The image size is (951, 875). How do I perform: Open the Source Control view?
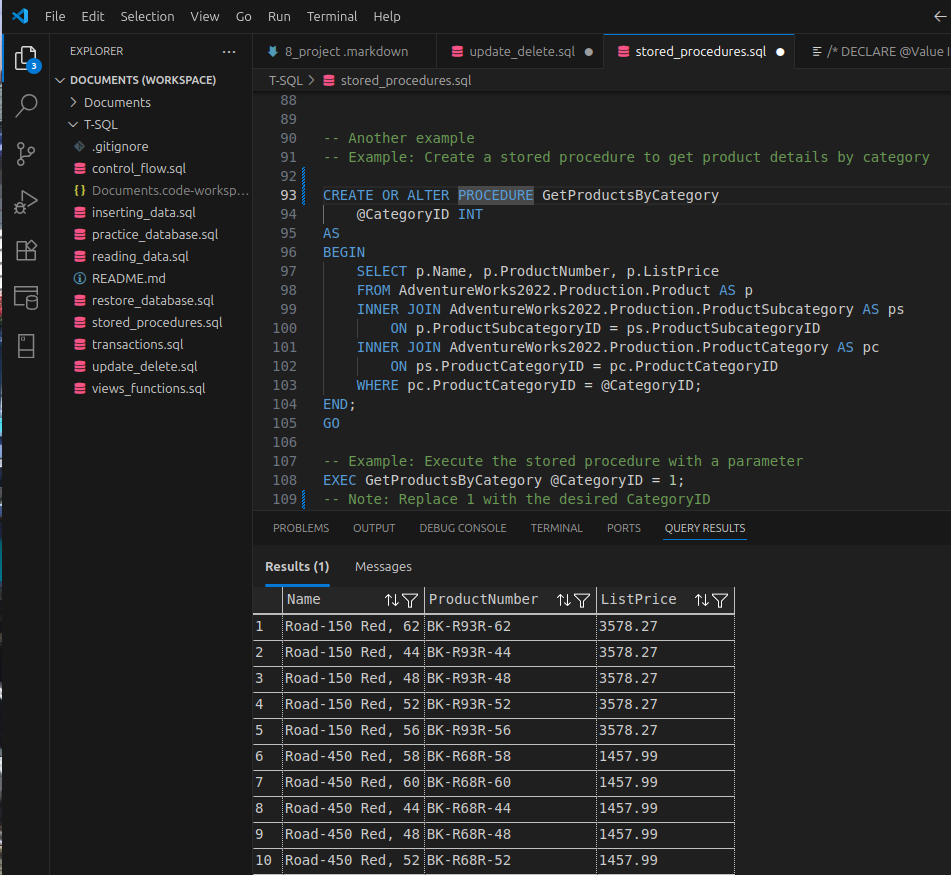[25, 153]
